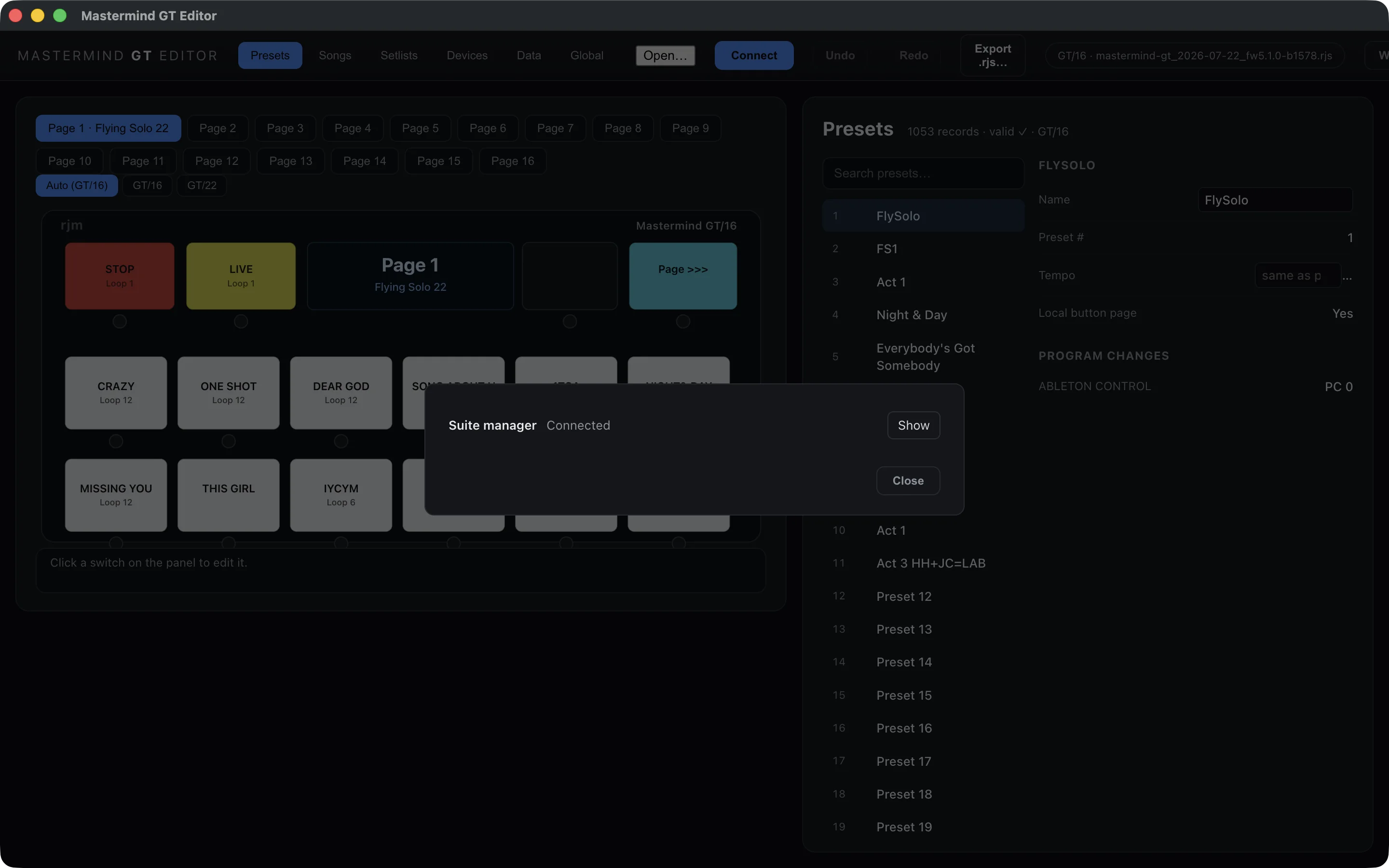Image resolution: width=1389 pixels, height=868 pixels.
Task: Click the Page 1 display panel
Action: pos(410,275)
